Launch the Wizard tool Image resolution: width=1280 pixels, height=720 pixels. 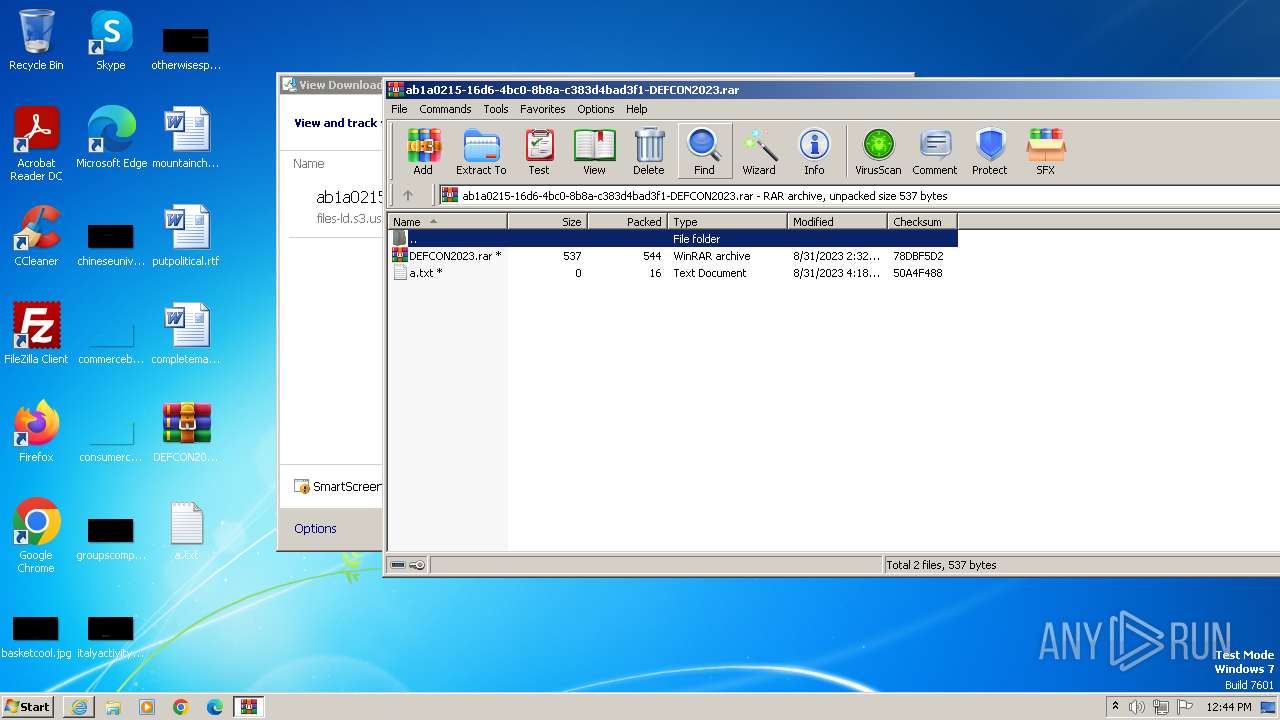tap(759, 151)
